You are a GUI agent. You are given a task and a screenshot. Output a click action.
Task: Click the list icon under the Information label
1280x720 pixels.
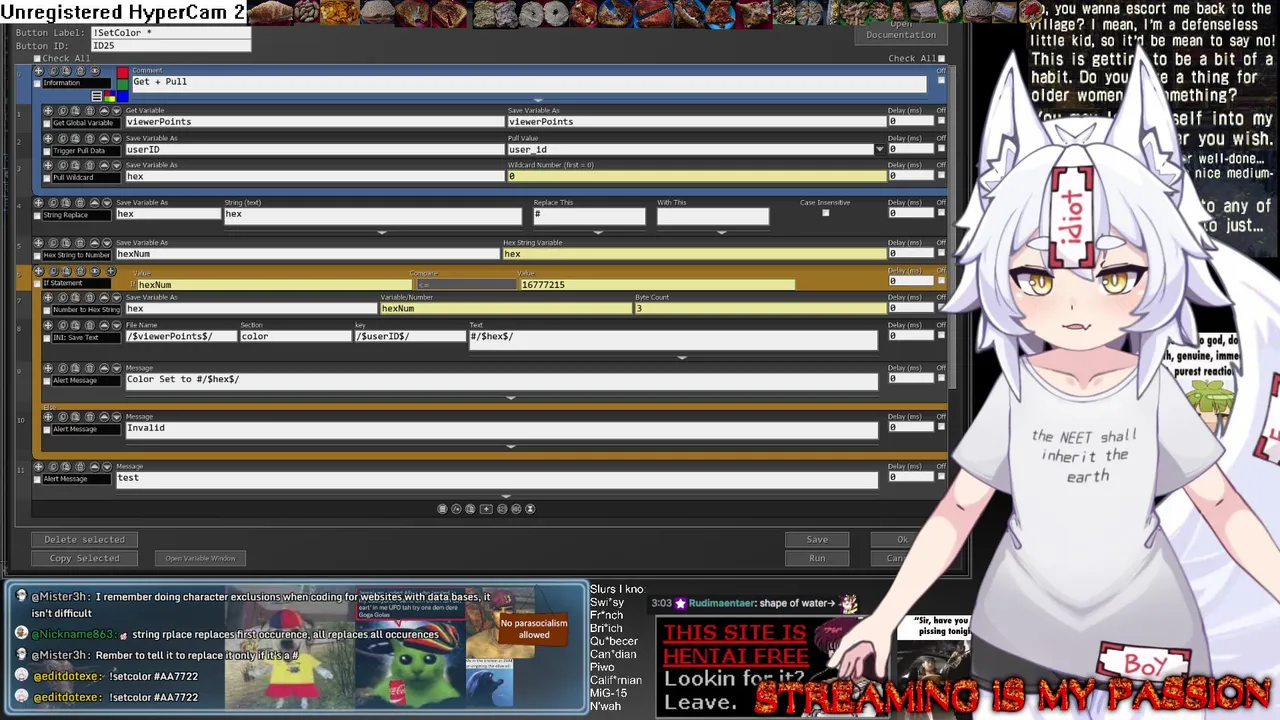pyautogui.click(x=97, y=96)
